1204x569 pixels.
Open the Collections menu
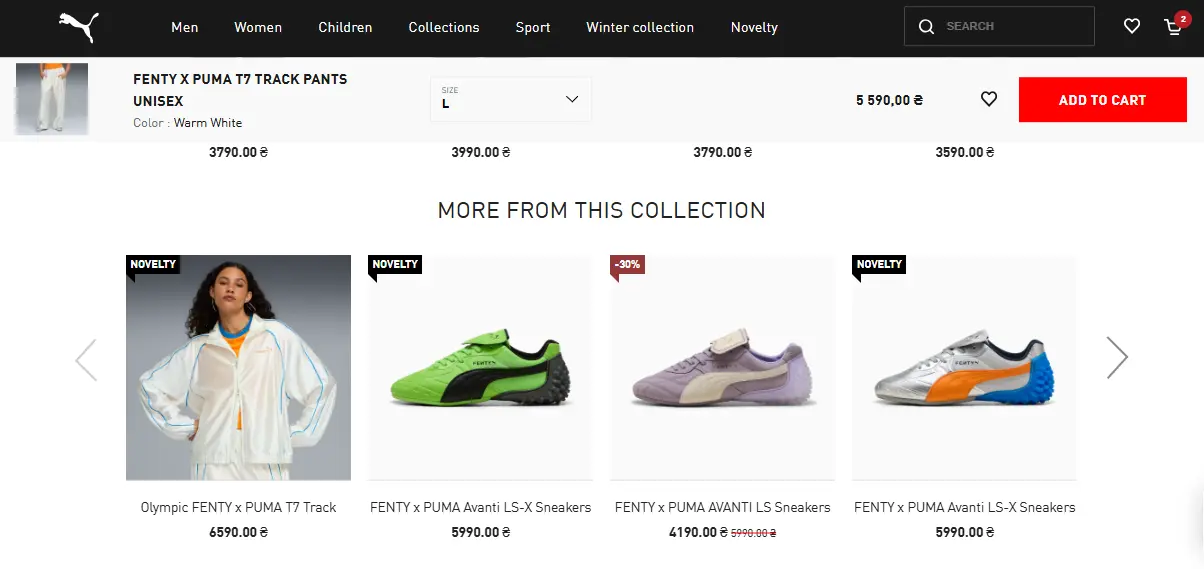[x=444, y=27]
